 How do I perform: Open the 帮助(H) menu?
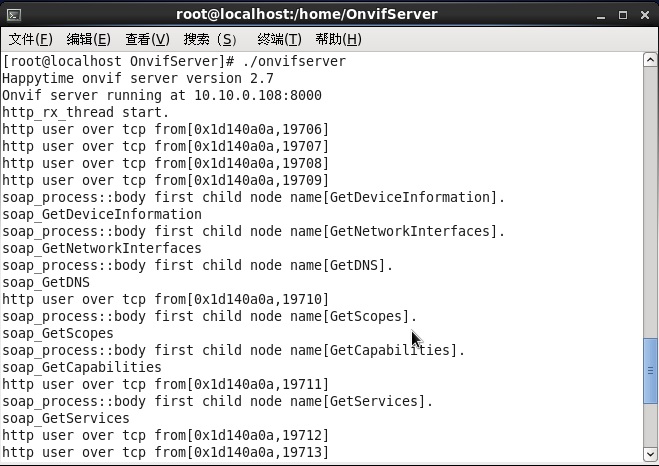point(338,39)
